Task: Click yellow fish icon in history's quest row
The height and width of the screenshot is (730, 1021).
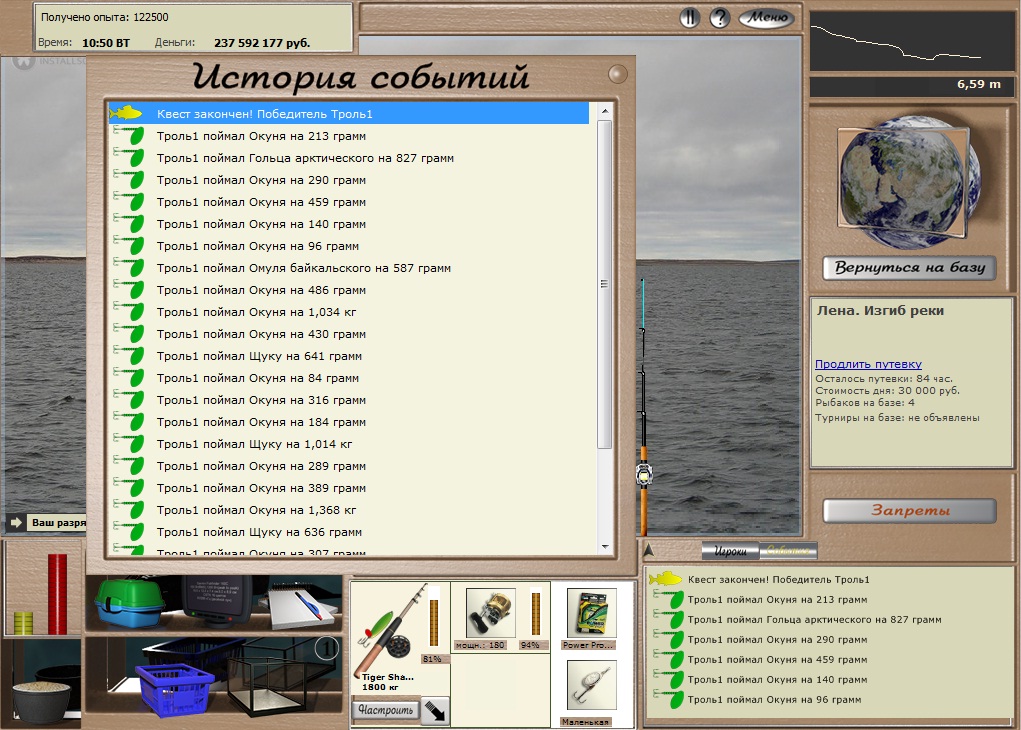Action: [x=126, y=113]
